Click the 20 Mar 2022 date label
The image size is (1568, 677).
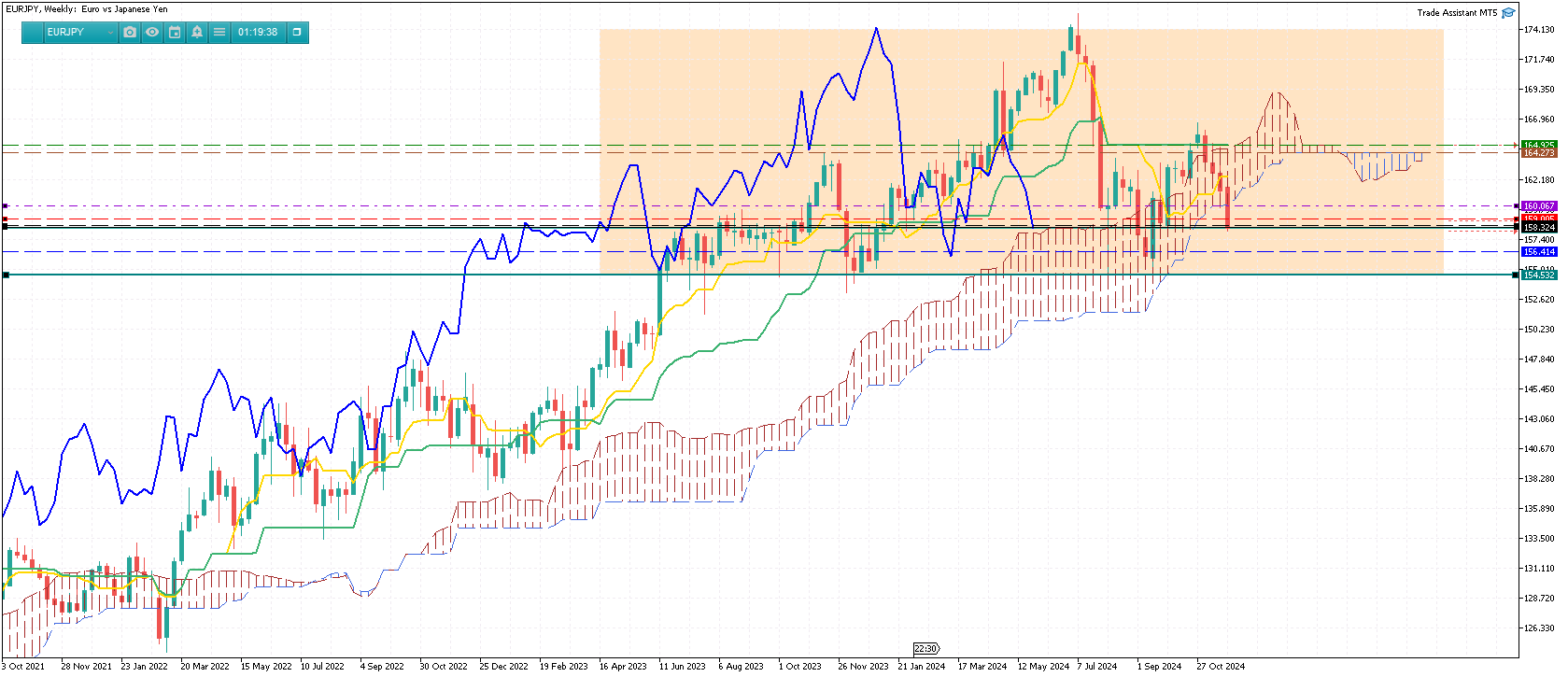205,667
